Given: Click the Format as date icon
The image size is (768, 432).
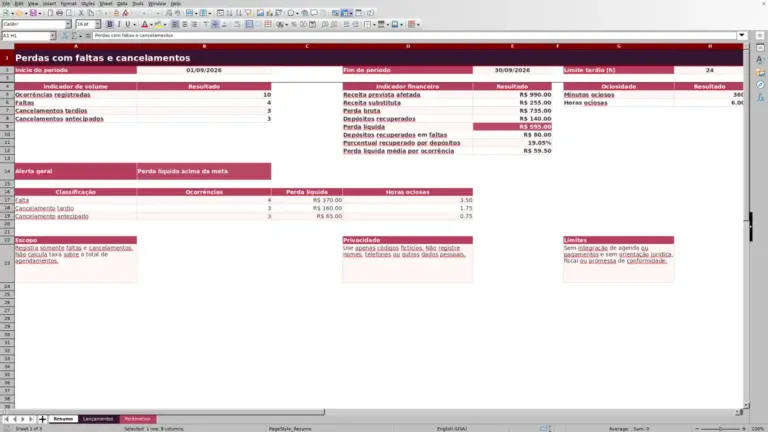Looking at the screenshot, I should 312,24.
